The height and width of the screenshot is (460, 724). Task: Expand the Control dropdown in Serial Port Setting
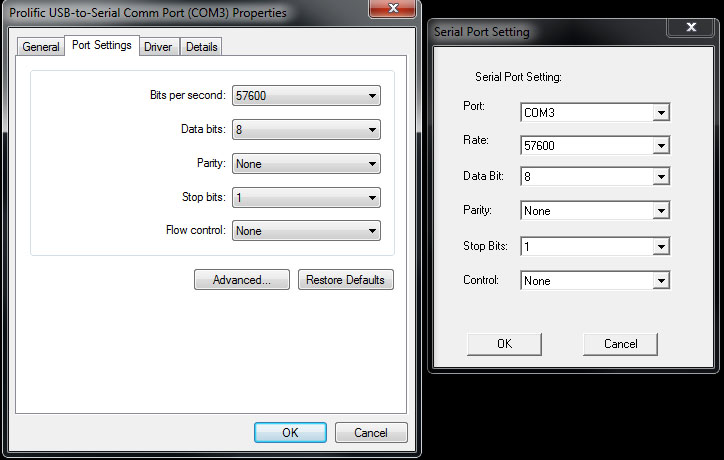tap(595, 280)
